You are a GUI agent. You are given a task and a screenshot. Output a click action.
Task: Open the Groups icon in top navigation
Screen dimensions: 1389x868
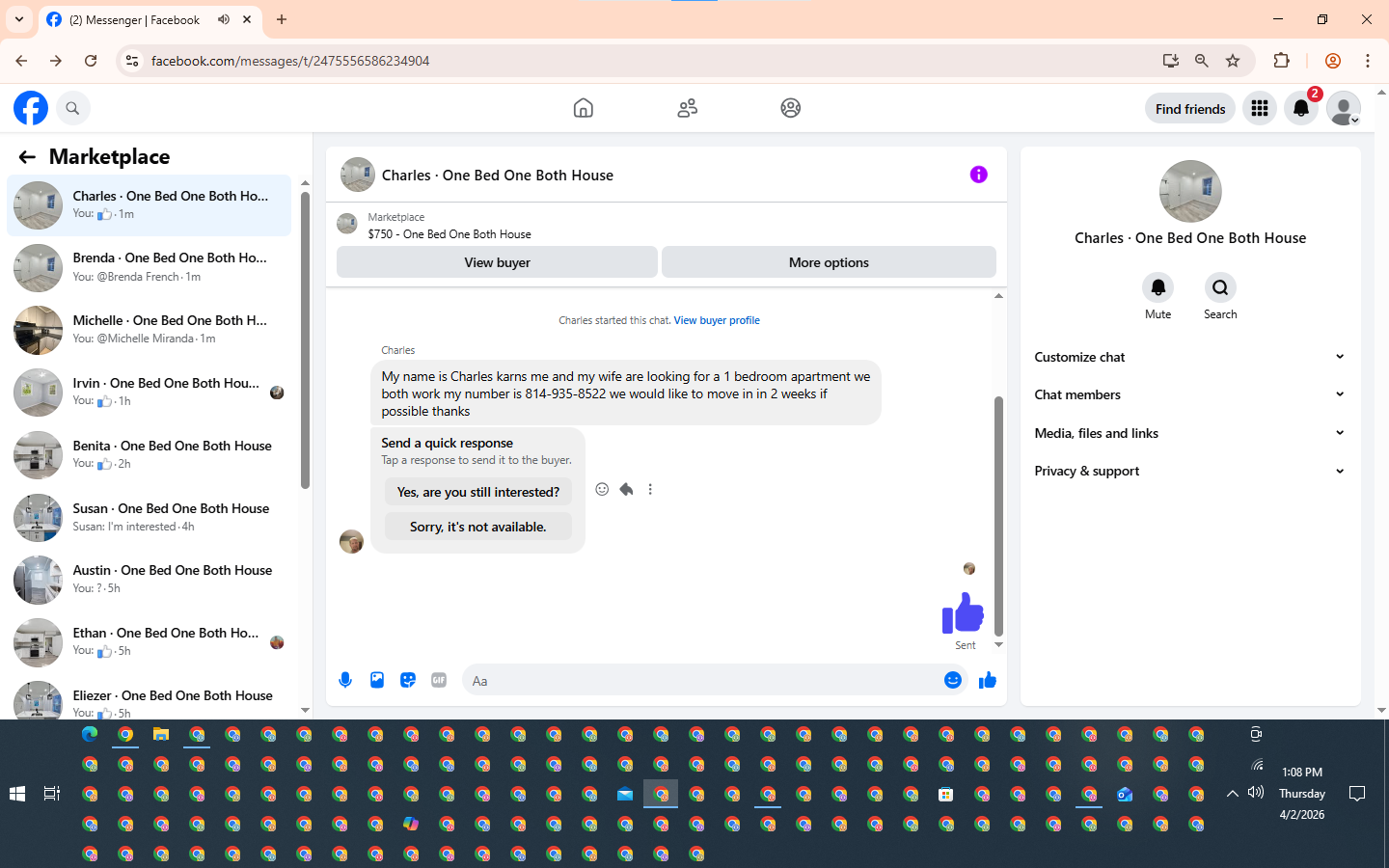(791, 108)
